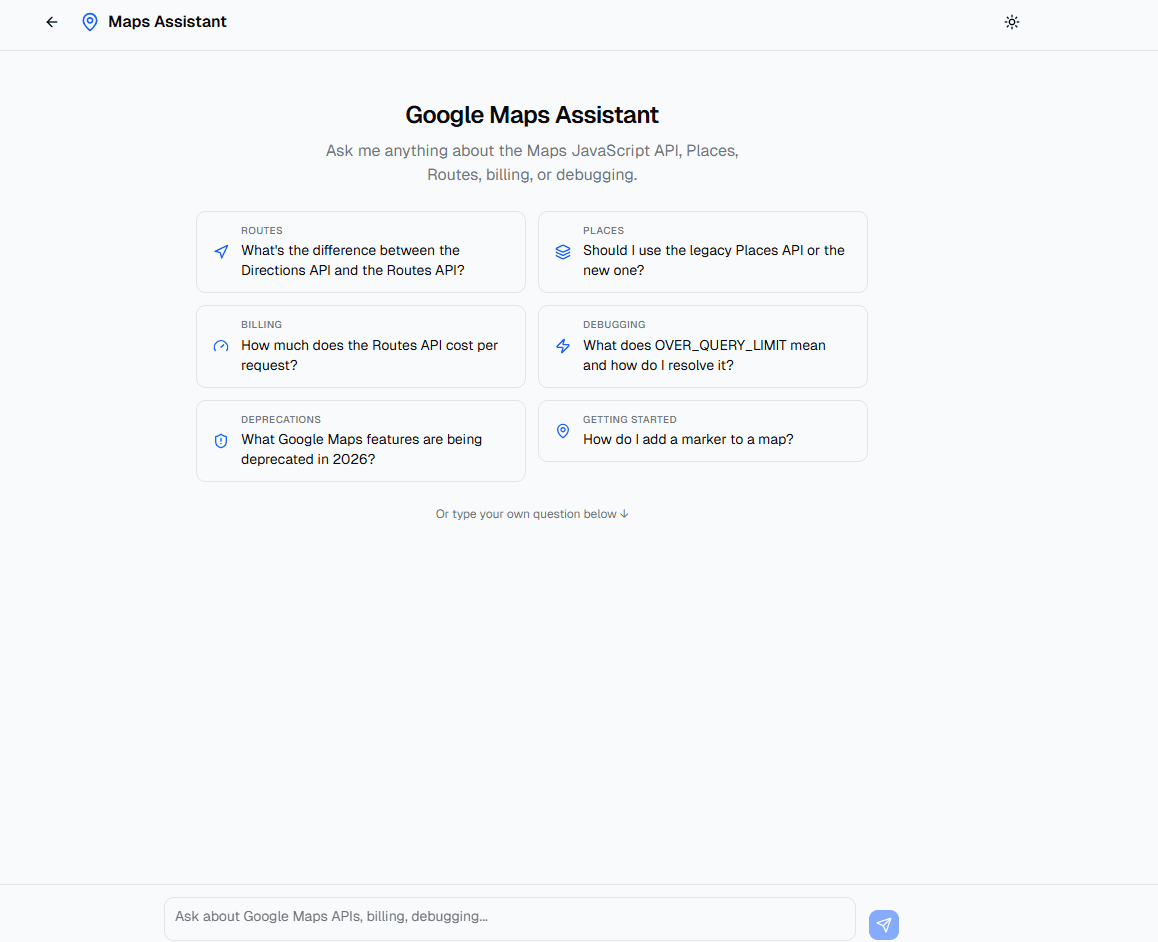This screenshot has height=942, width=1158.
Task: Select the 2026 deprecations suggestion
Action: click(360, 440)
